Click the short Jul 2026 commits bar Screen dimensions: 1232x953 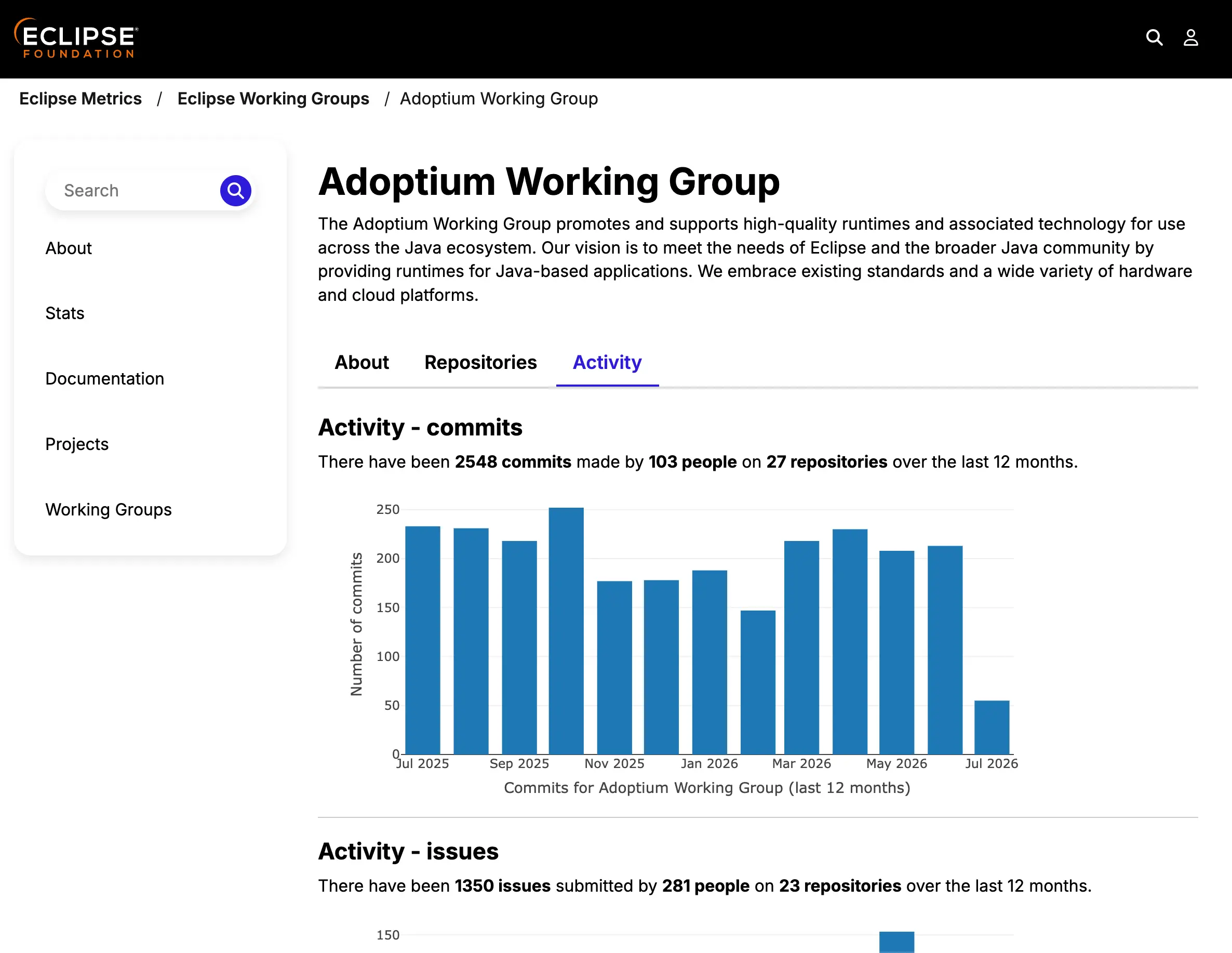(x=992, y=727)
